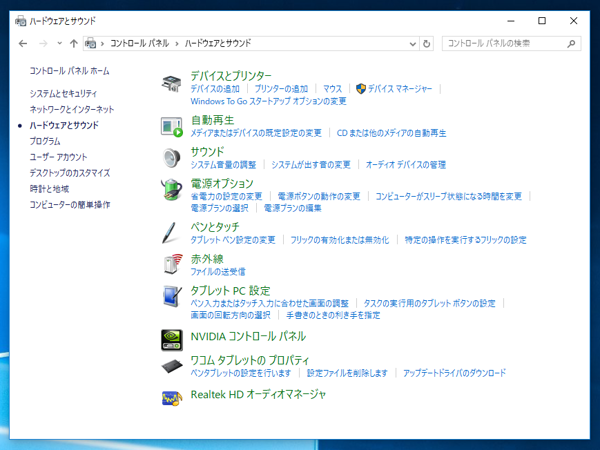
Task: Open the デバイスとプリンター printer icon
Action: click(x=171, y=83)
